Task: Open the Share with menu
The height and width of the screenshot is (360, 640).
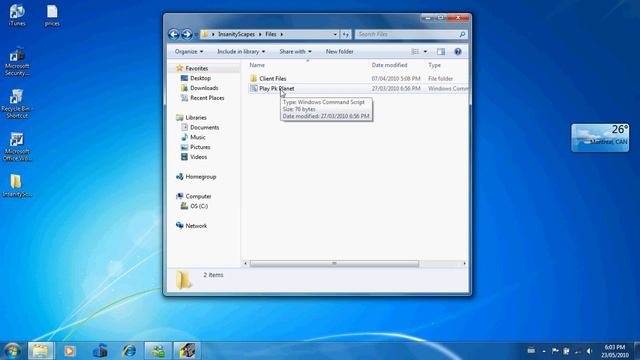Action: pyautogui.click(x=295, y=51)
